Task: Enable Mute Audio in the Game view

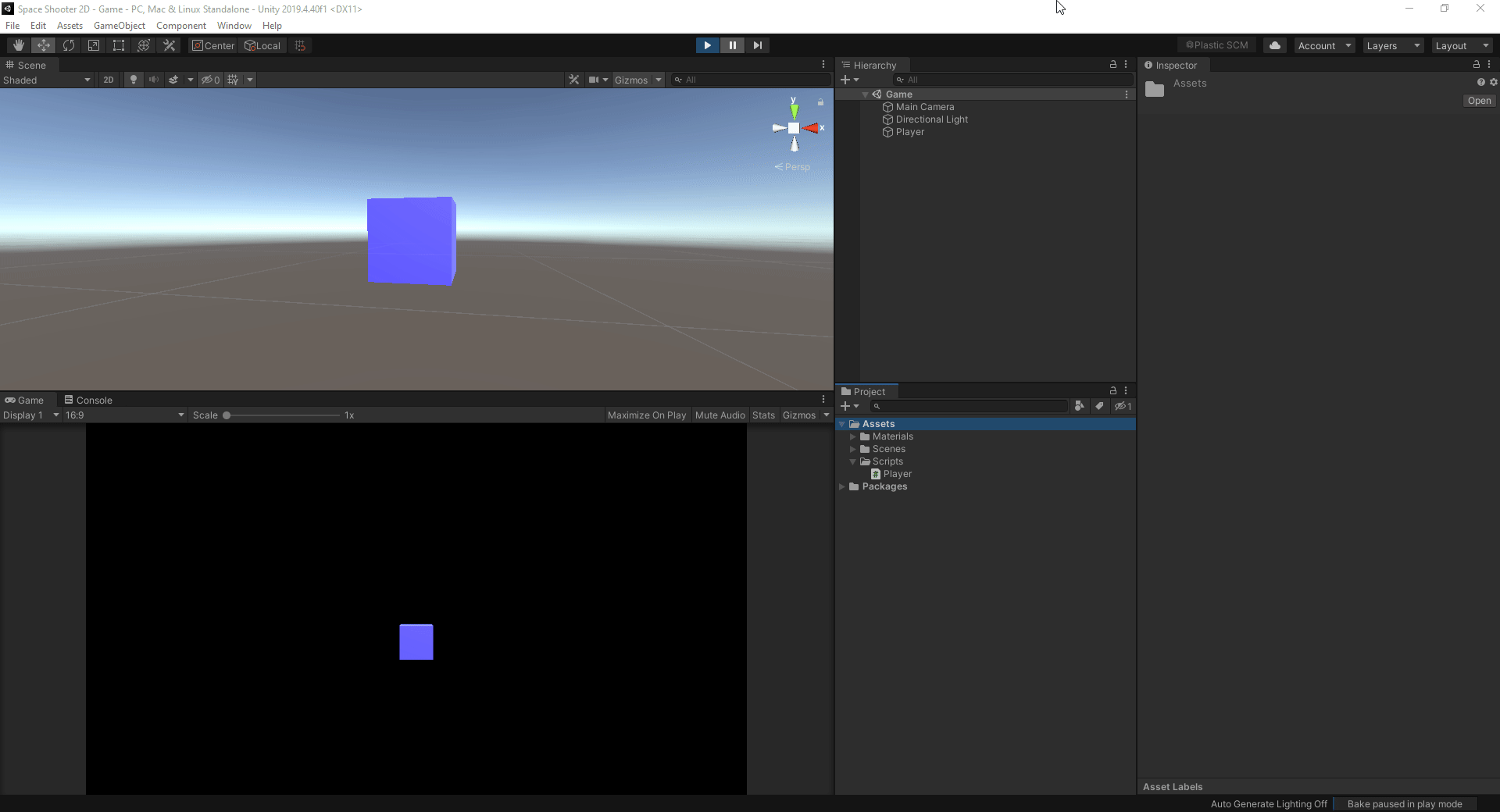Action: [x=720, y=415]
